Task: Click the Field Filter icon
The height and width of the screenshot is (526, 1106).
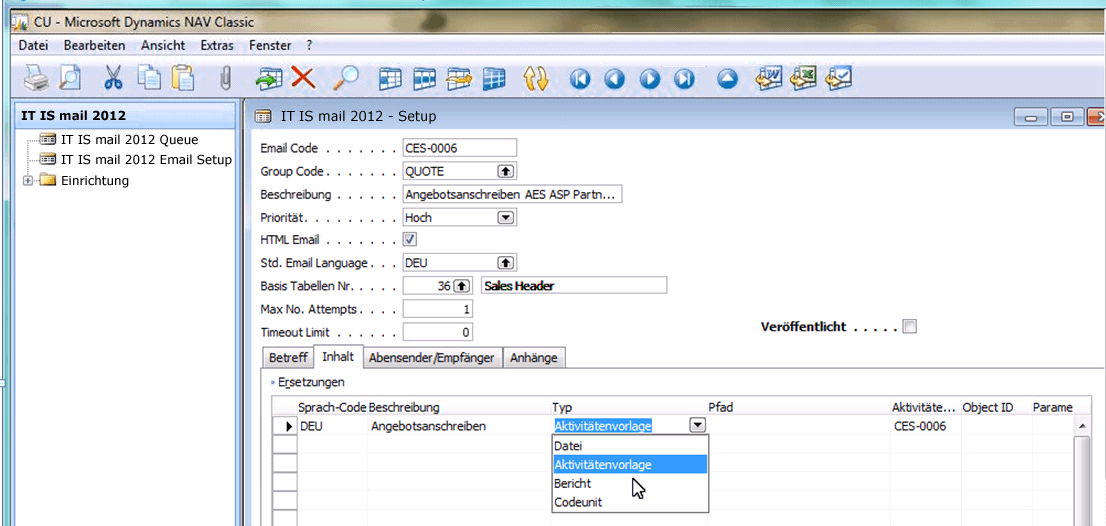Action: (x=390, y=78)
